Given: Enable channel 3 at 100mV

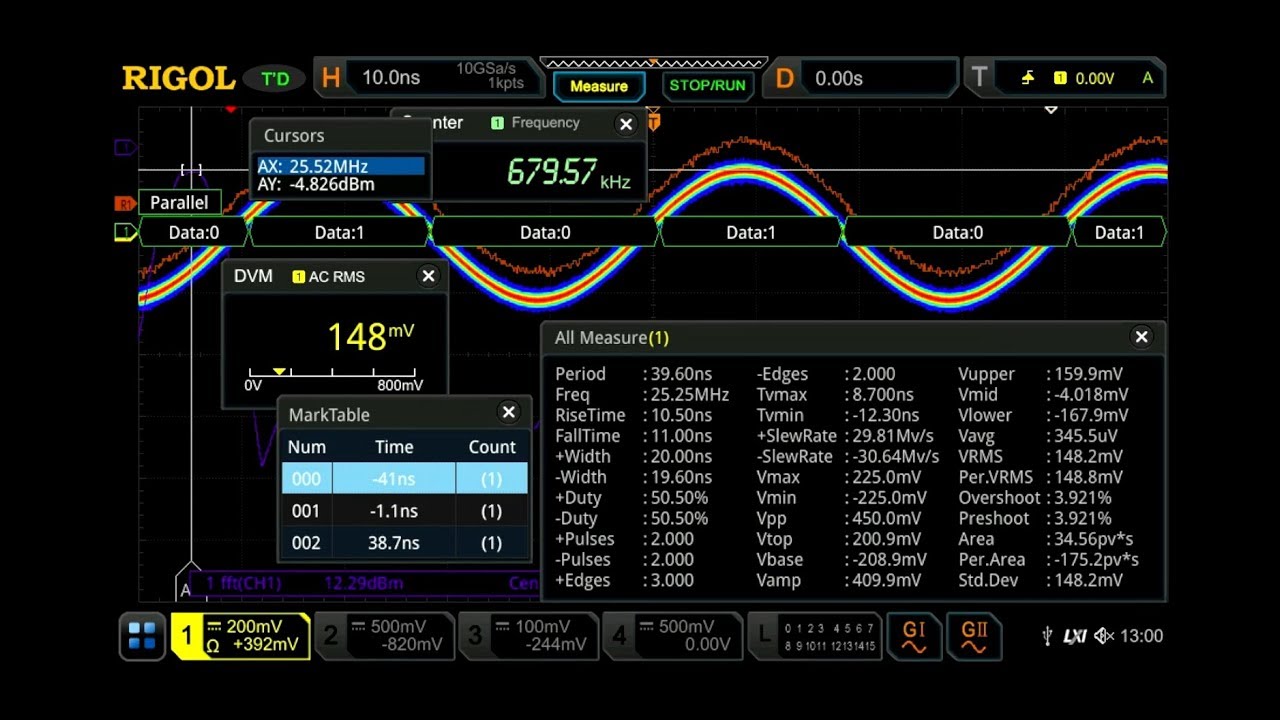Looking at the screenshot, I should tap(528, 636).
